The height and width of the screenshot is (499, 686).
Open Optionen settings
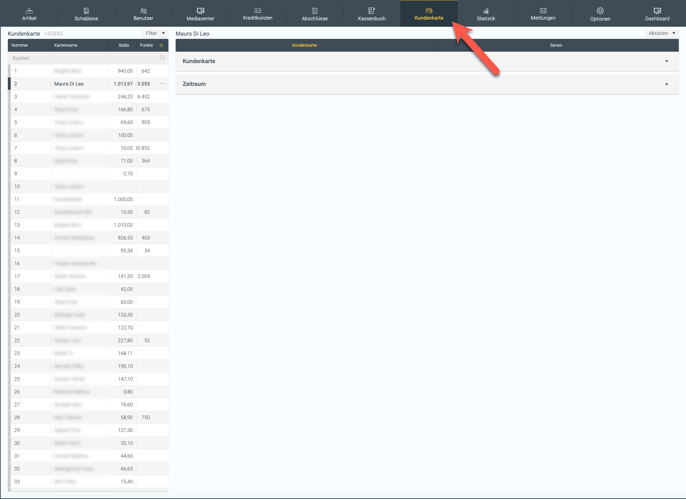point(600,14)
